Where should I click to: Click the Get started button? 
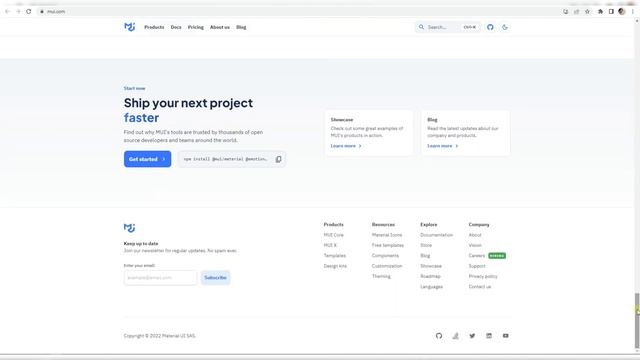[147, 159]
